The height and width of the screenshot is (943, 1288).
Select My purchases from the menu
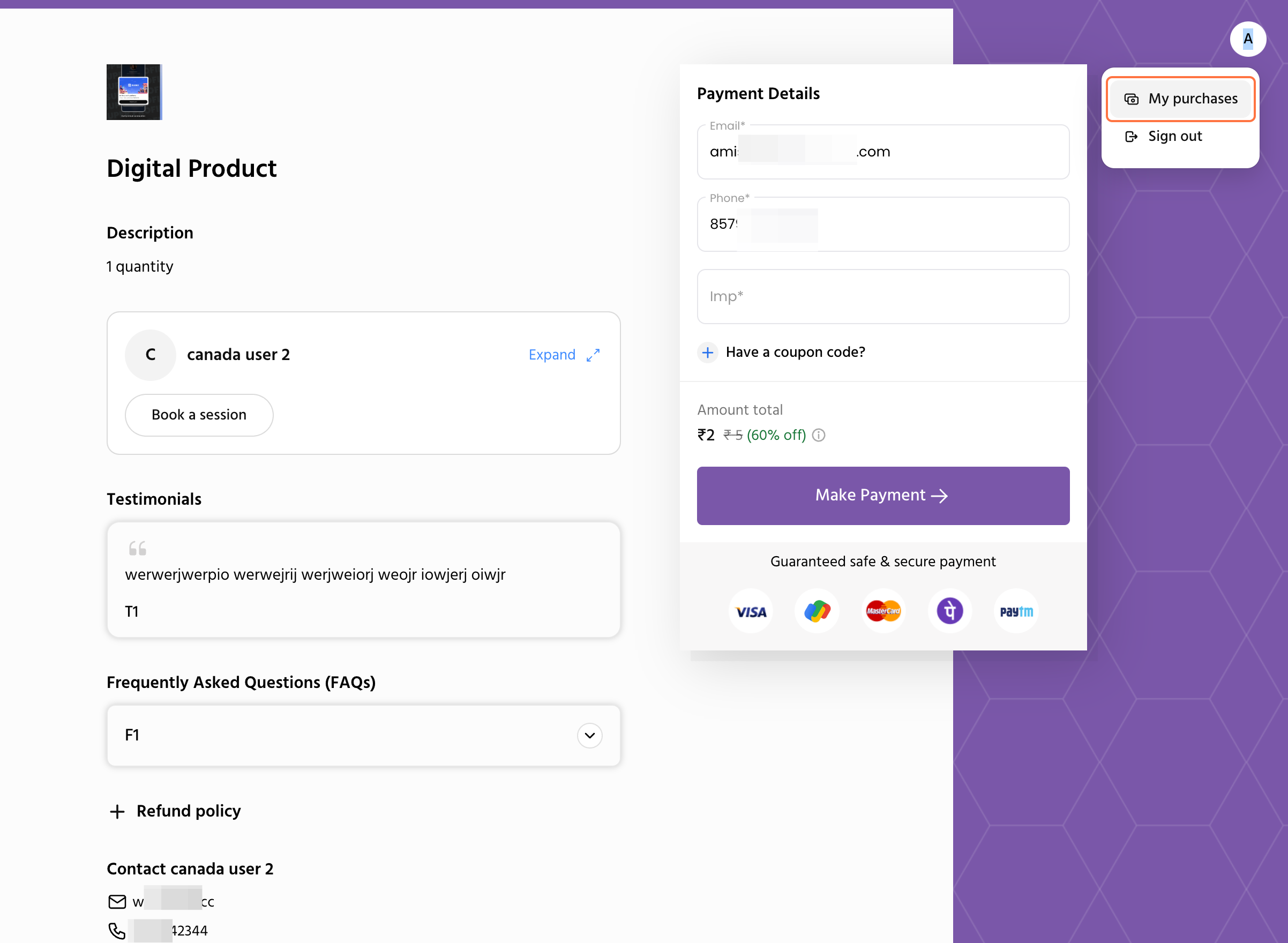coord(1180,99)
